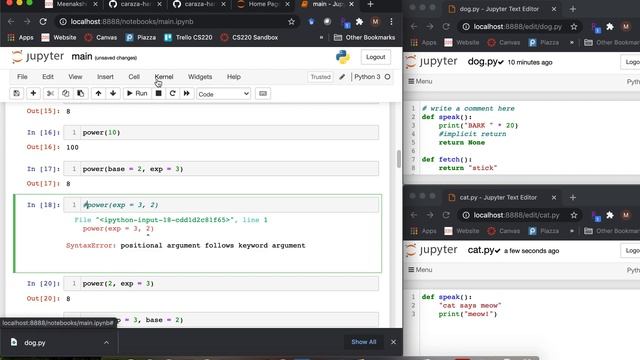Save notebook with the floppy disk icon

[16, 93]
